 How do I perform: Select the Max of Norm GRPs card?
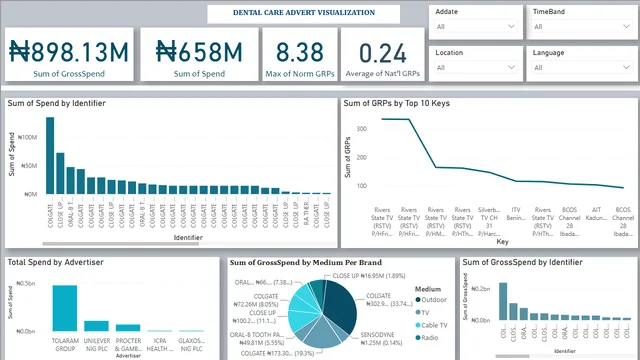[300, 54]
